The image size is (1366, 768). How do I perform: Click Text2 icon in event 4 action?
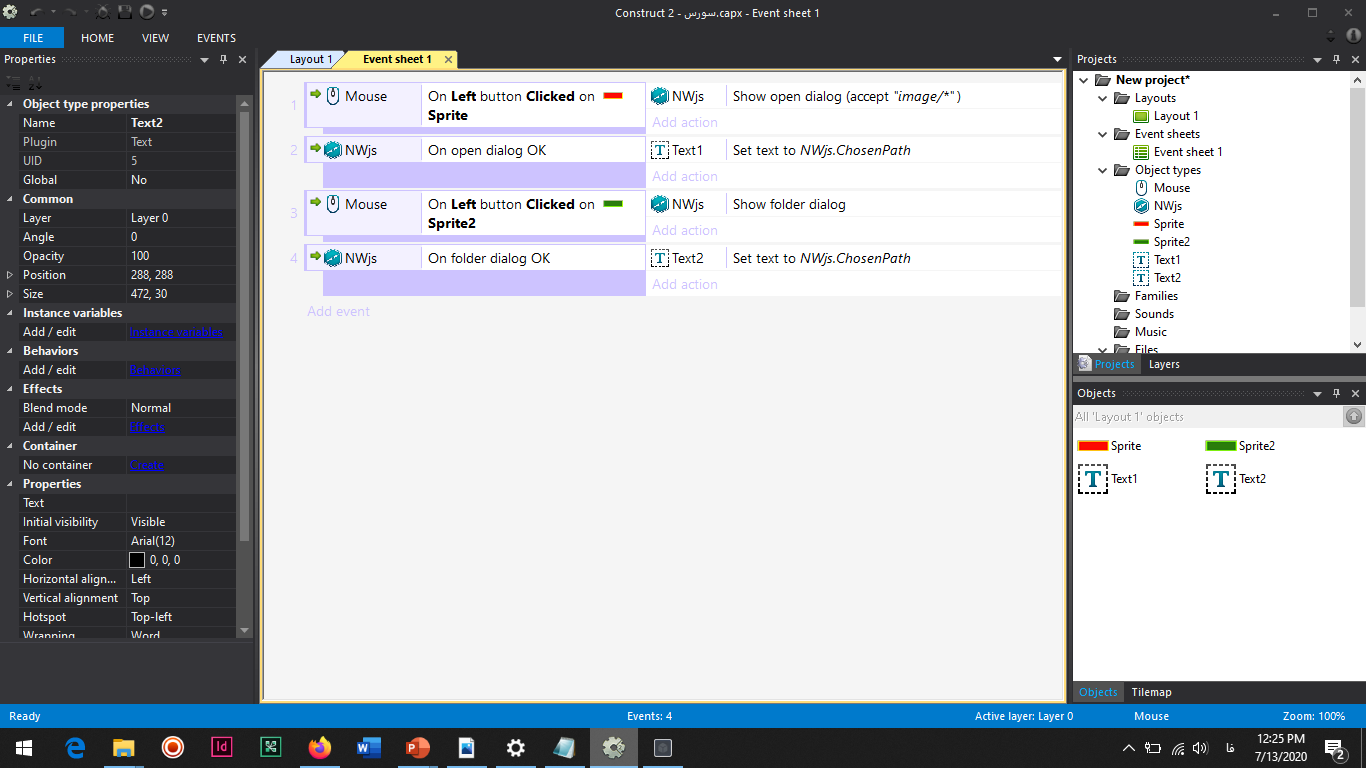660,258
